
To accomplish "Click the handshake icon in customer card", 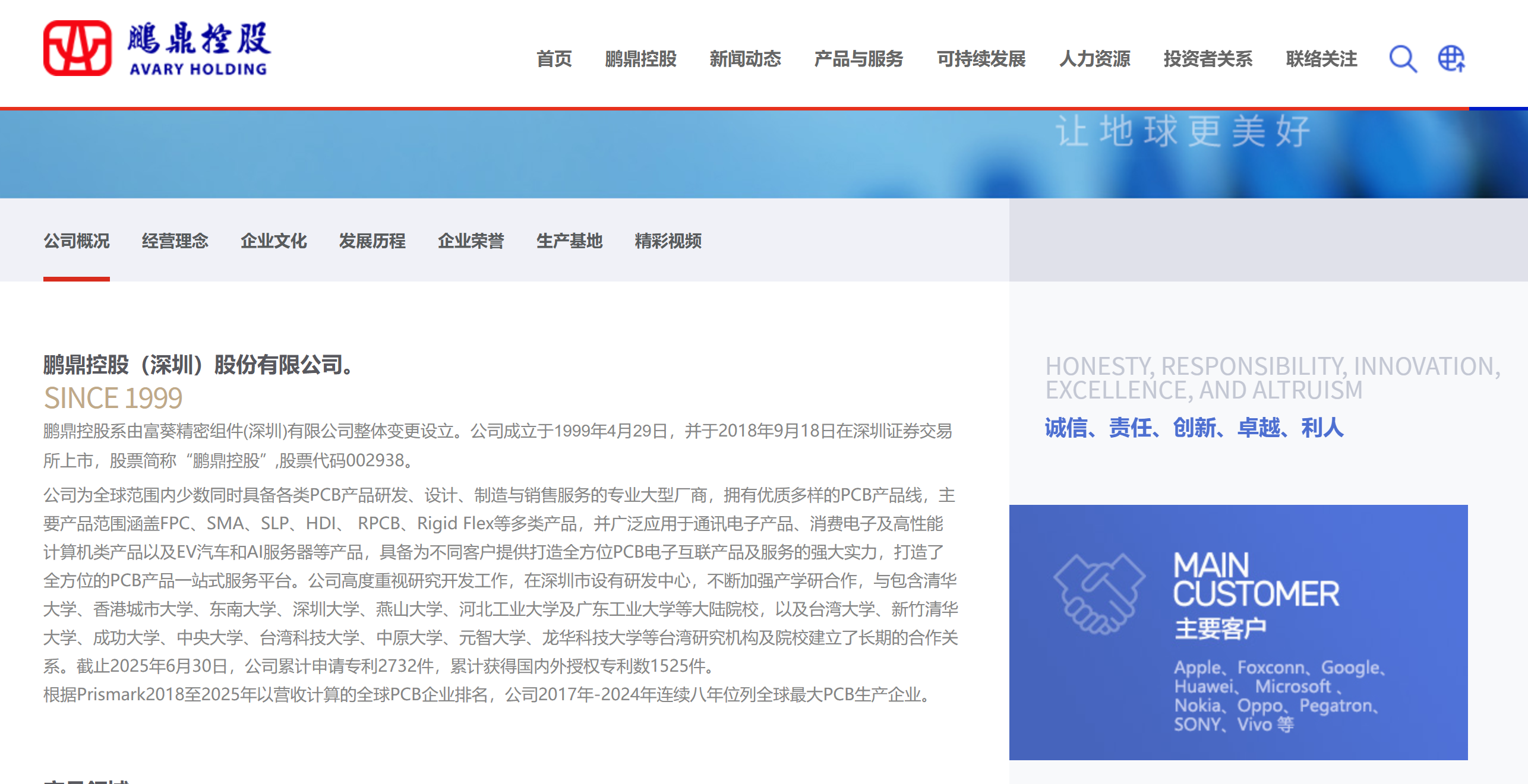I will pyautogui.click(x=1099, y=593).
